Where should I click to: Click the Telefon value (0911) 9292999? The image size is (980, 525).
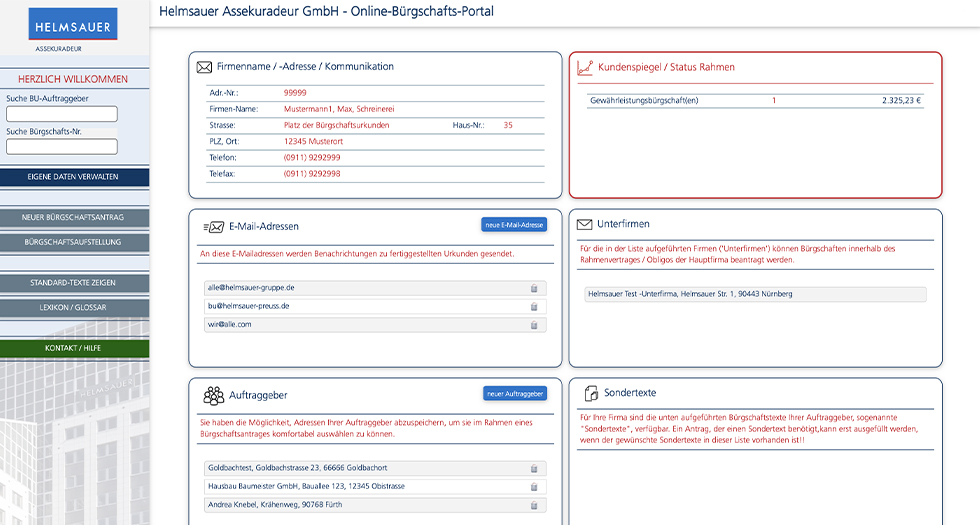[312, 158]
